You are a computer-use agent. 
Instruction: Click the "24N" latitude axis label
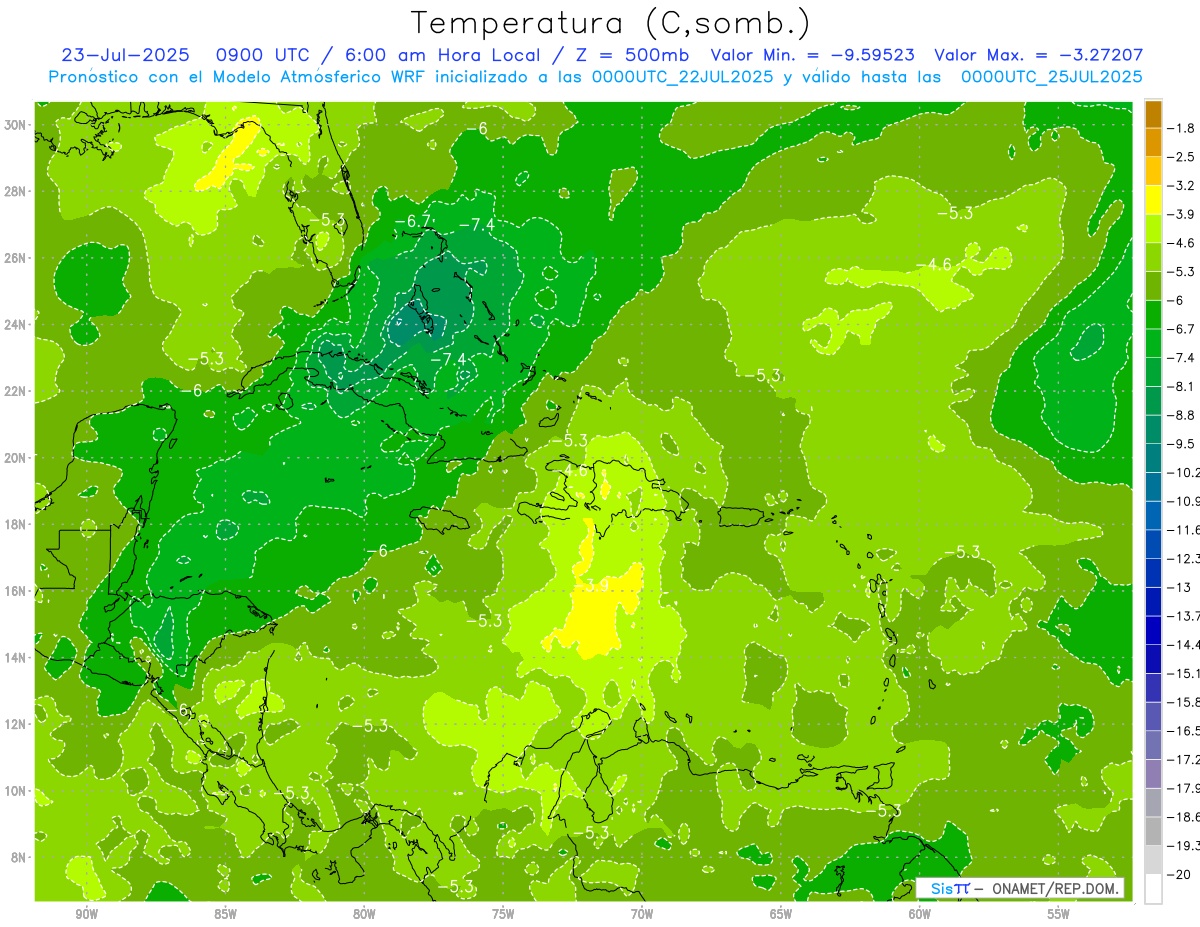tap(16, 325)
